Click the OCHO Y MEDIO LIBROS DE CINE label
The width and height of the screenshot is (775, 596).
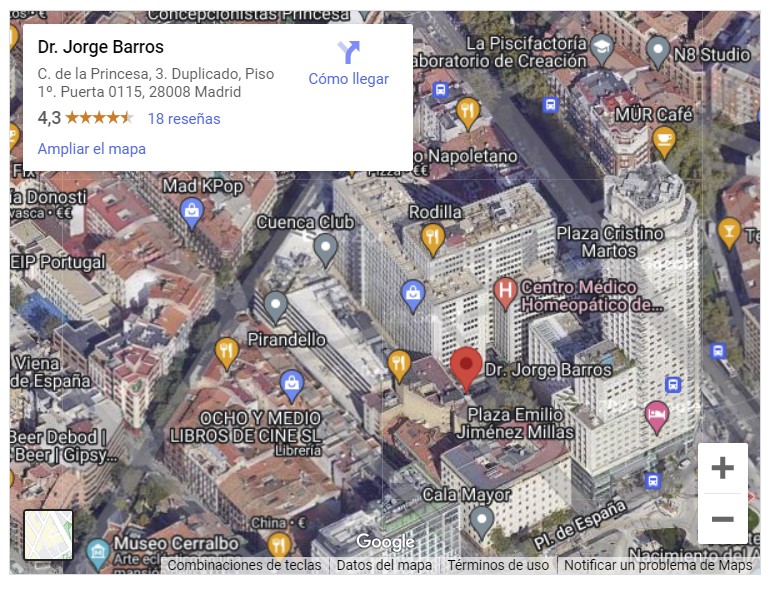click(x=246, y=427)
